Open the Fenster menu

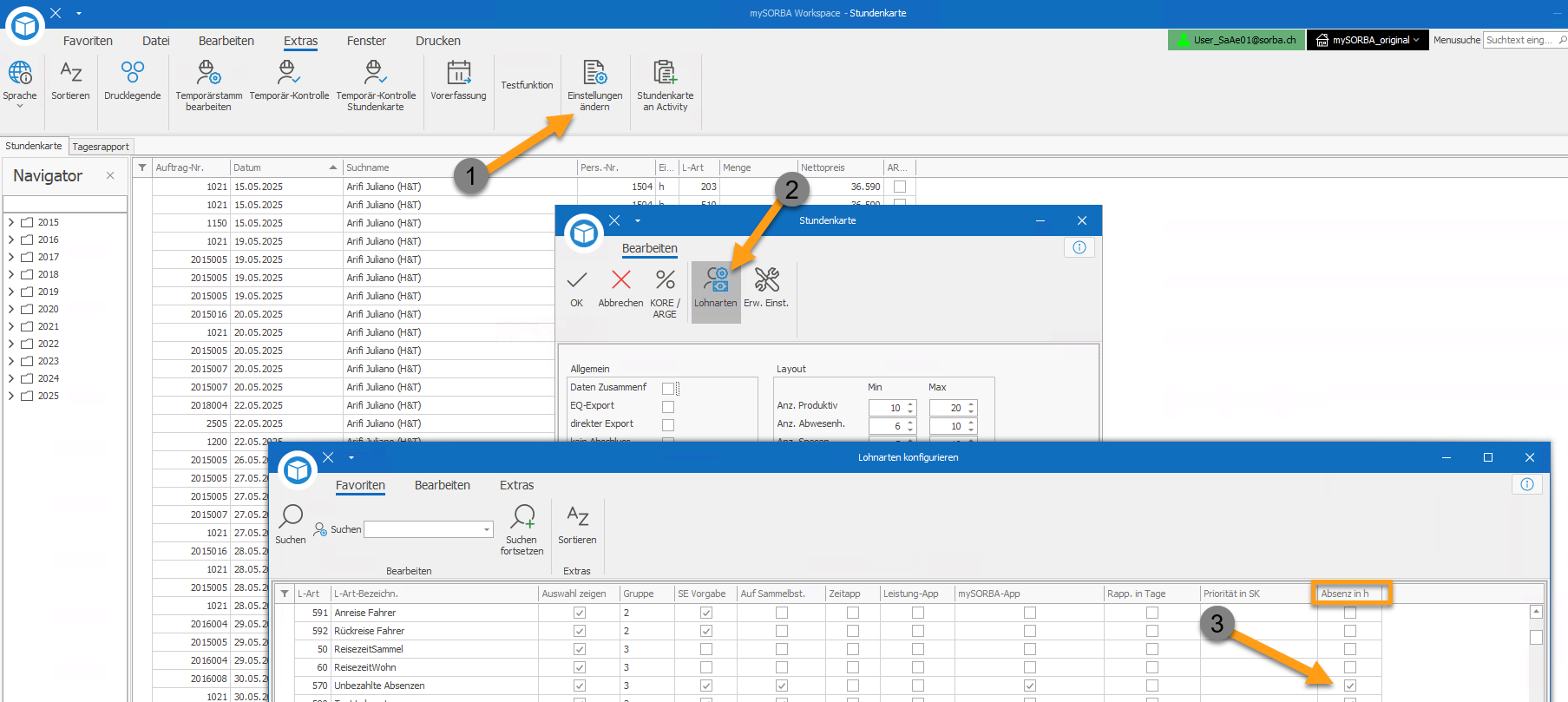366,41
